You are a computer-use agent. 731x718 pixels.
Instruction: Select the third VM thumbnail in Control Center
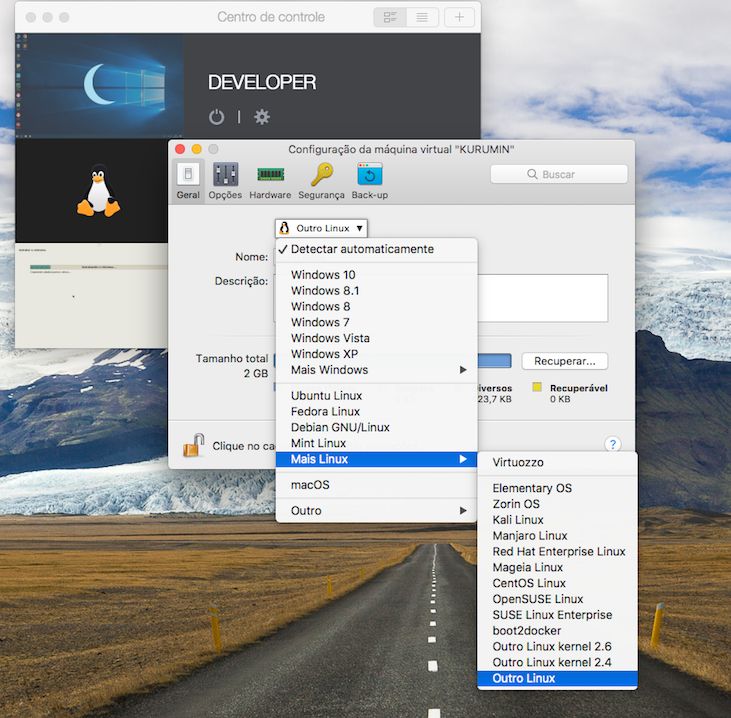[x=91, y=295]
